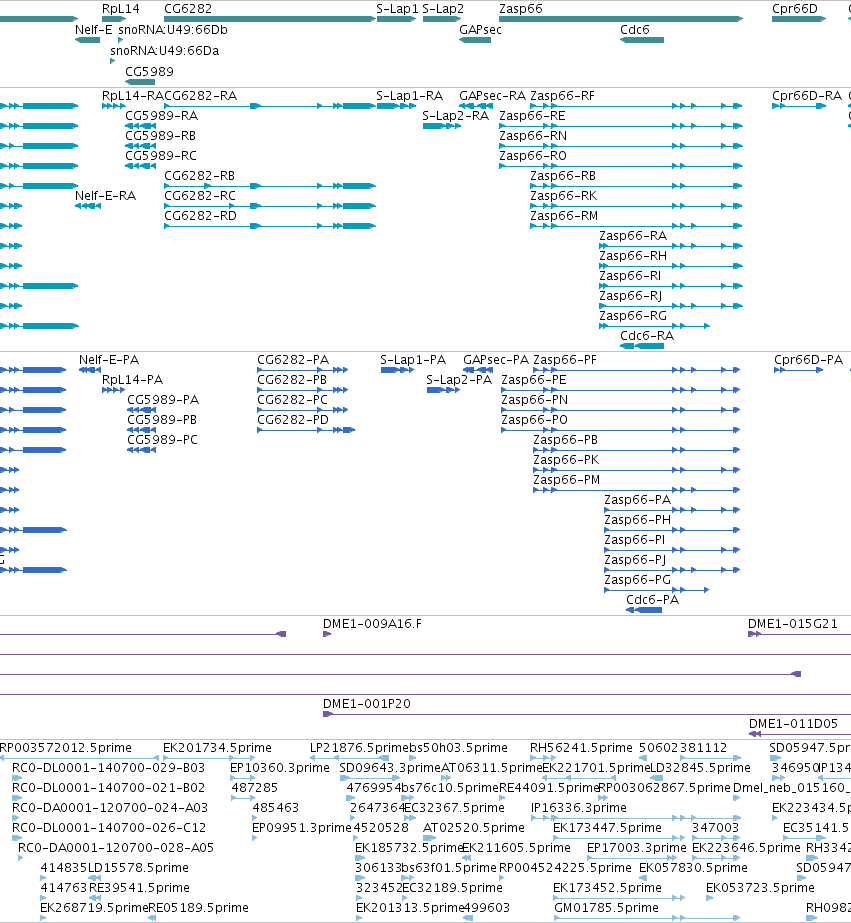Viewport: 851px width, 923px height.
Task: Click transcript label Zasp66-RN
Action: 533,135
